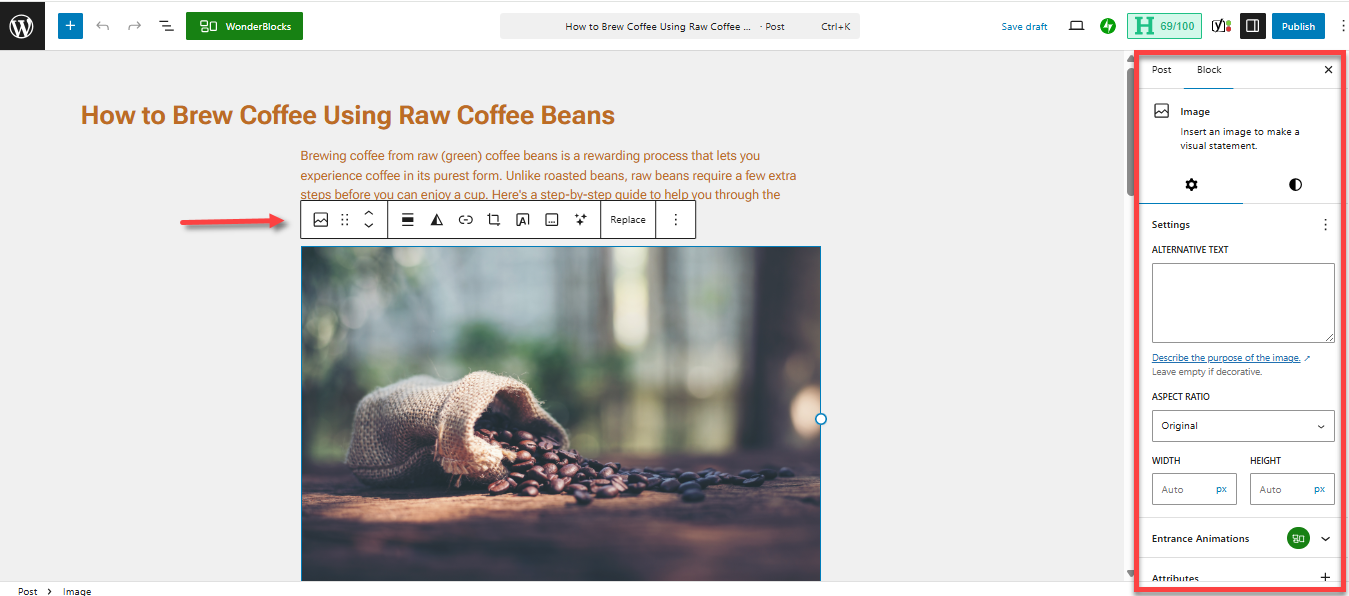Expand the Attributes panel
The width and height of the screenshot is (1349, 596).
(1325, 577)
